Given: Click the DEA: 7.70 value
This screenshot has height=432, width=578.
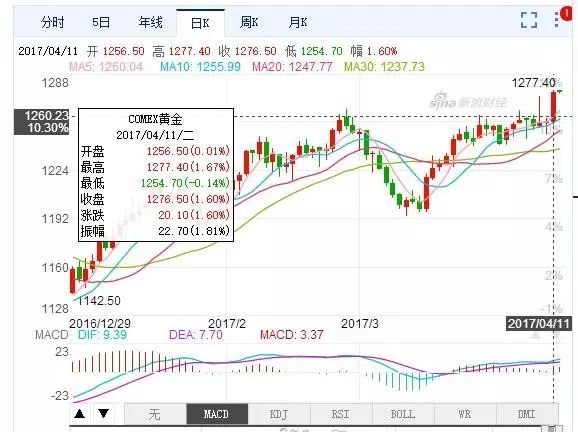Looking at the screenshot, I should [196, 335].
